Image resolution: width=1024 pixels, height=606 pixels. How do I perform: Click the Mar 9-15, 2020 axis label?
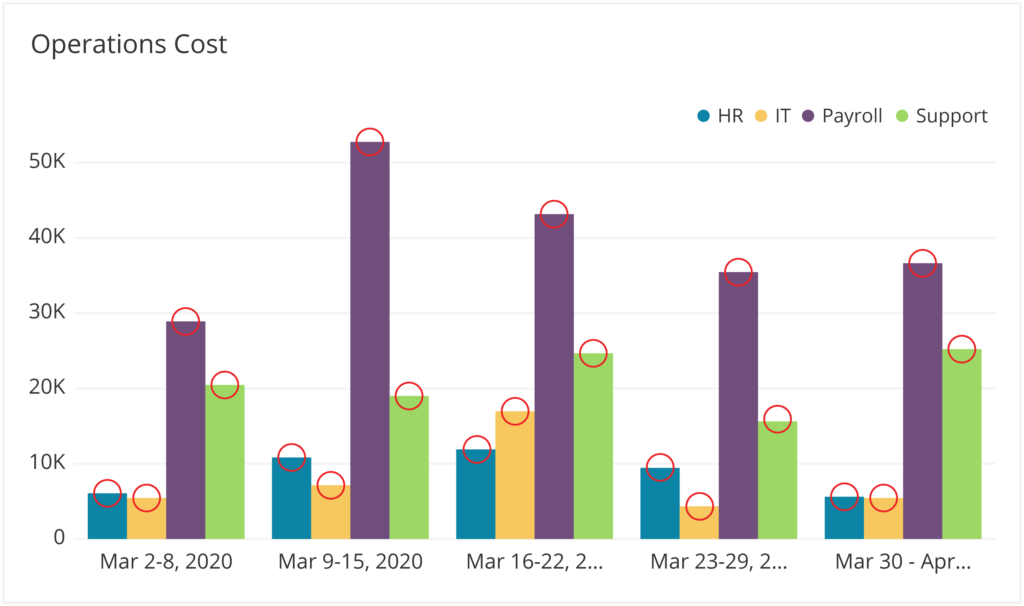tap(350, 561)
